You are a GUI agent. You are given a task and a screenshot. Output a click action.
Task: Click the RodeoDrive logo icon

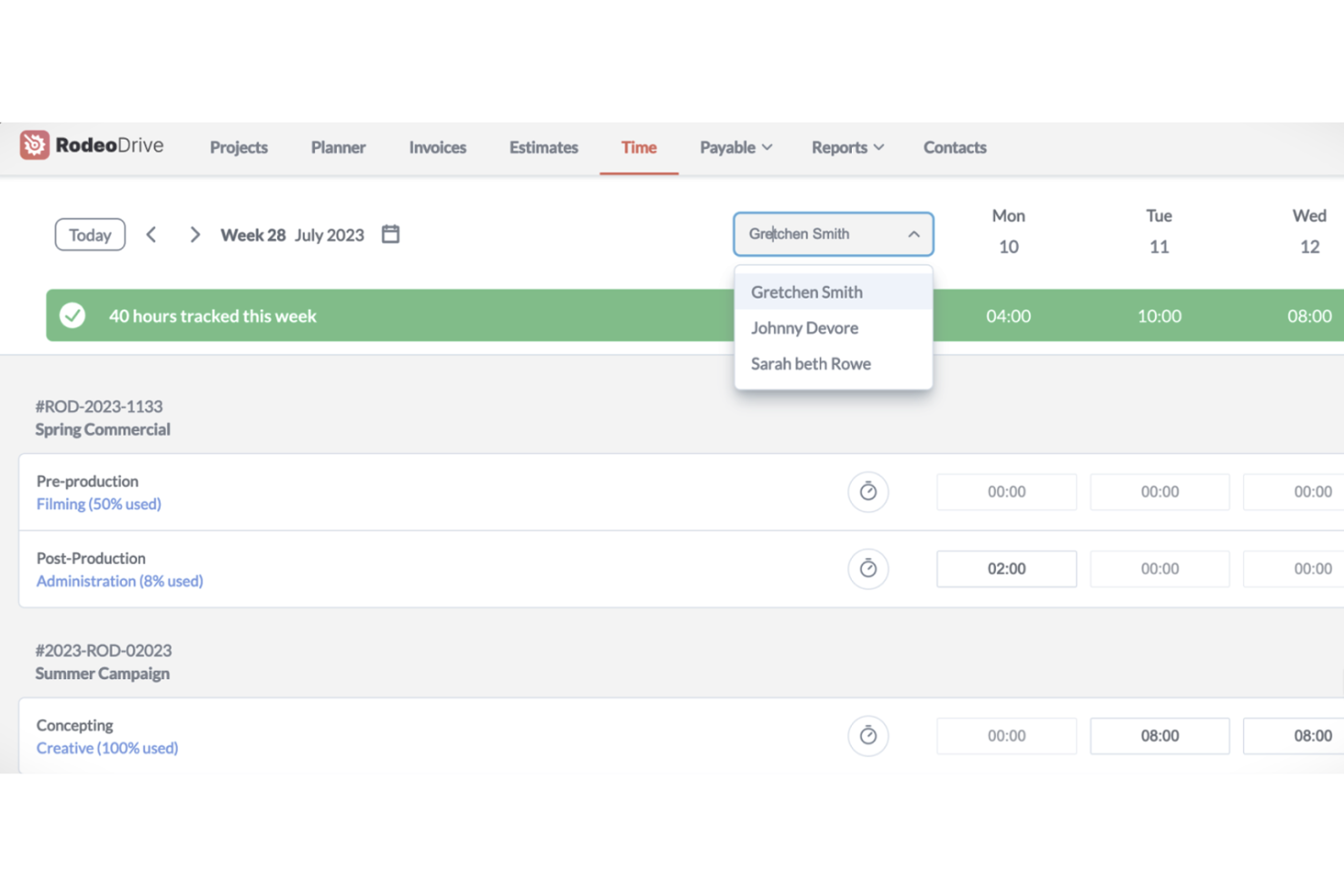point(35,145)
